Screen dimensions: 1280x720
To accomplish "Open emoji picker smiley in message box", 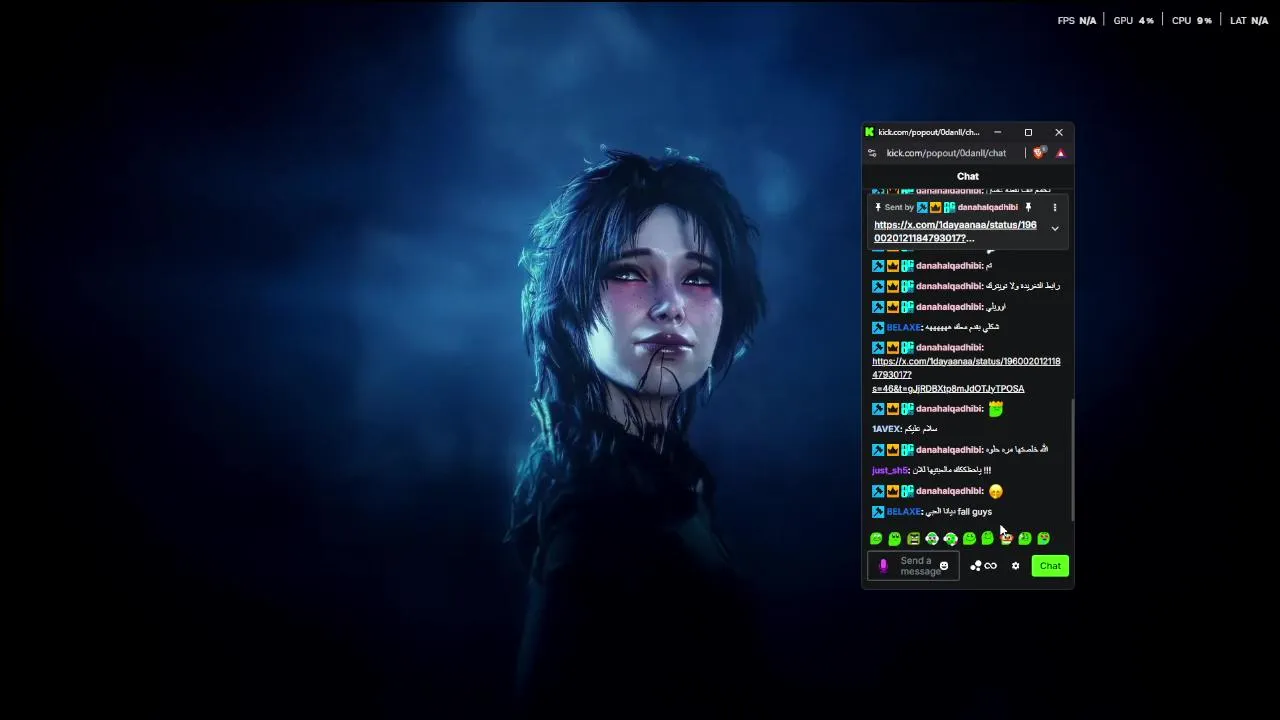I will coord(943,566).
